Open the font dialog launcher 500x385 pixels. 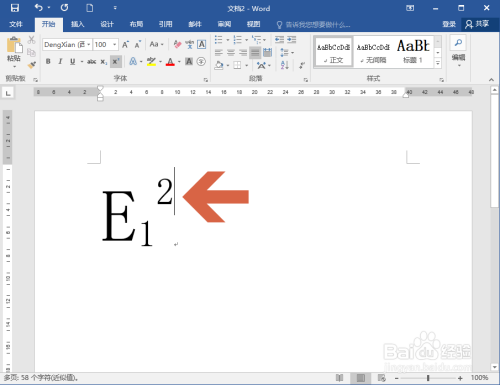click(x=206, y=80)
